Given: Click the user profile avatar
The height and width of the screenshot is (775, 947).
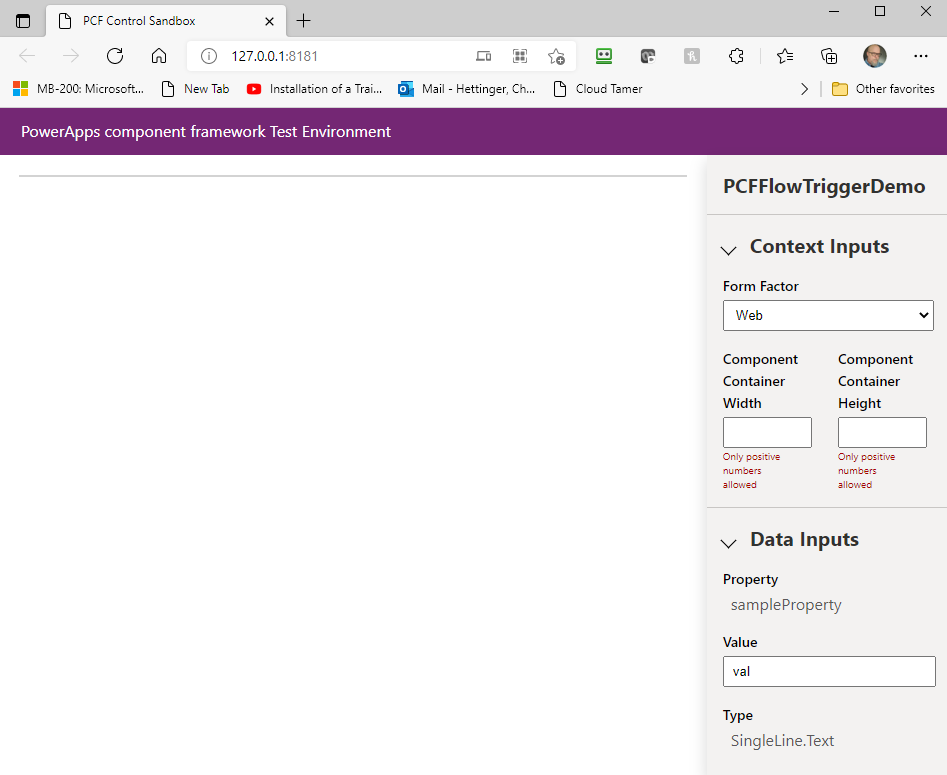Looking at the screenshot, I should tap(875, 56).
